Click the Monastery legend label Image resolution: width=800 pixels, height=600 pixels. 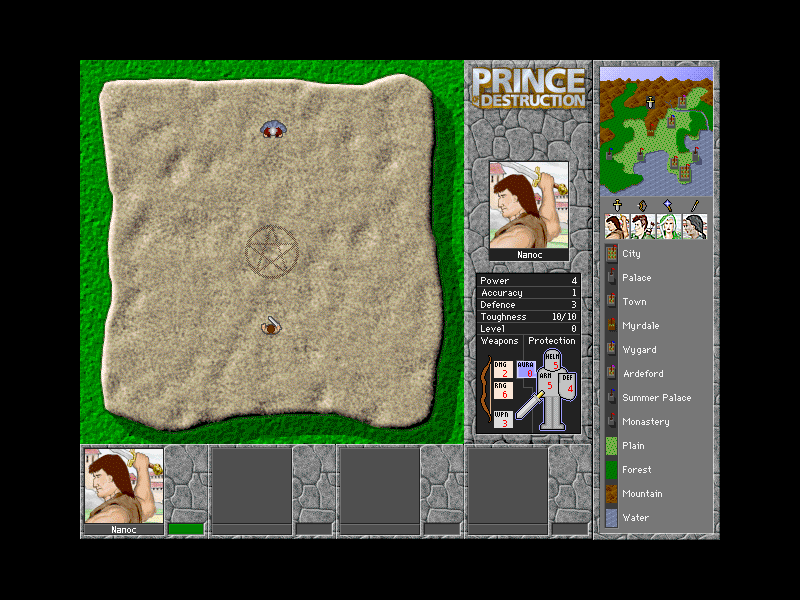point(646,422)
